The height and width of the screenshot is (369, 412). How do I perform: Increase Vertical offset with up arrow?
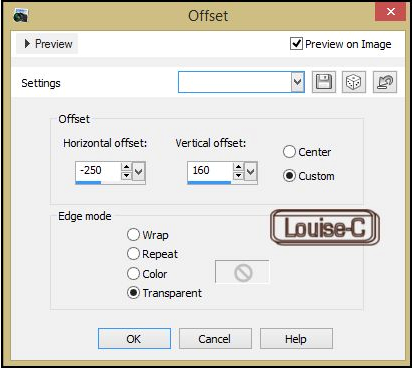tap(238, 167)
